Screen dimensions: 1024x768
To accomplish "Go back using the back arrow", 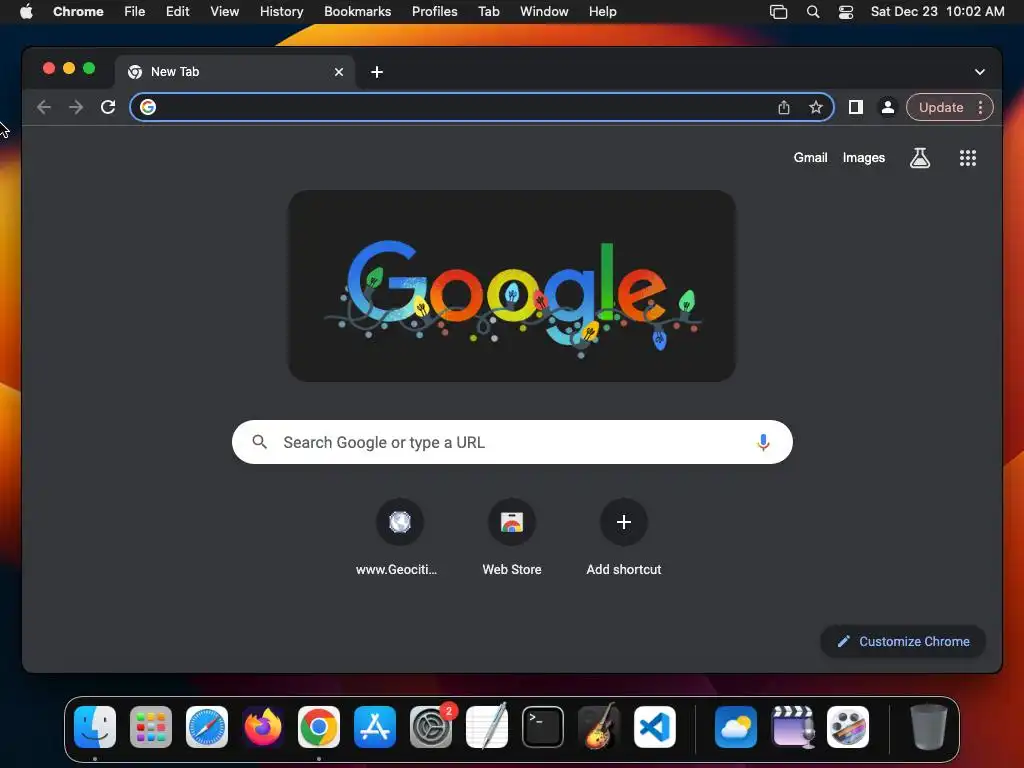I will 44,107.
